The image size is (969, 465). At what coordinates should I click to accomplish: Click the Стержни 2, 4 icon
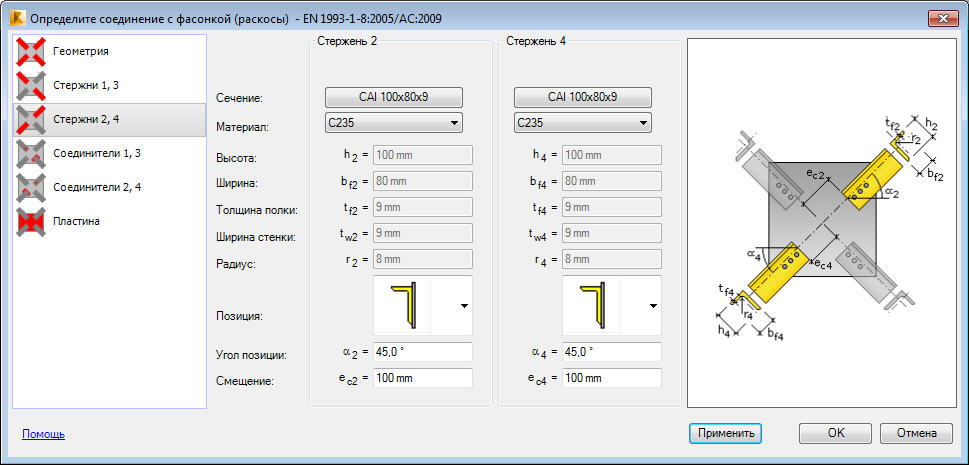click(32, 119)
